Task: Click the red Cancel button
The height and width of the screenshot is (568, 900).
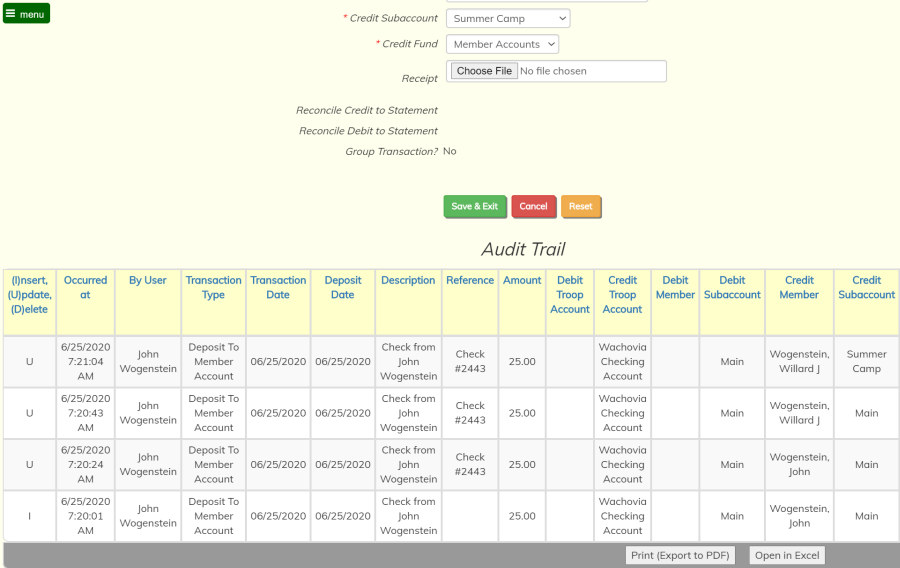Action: click(x=533, y=207)
